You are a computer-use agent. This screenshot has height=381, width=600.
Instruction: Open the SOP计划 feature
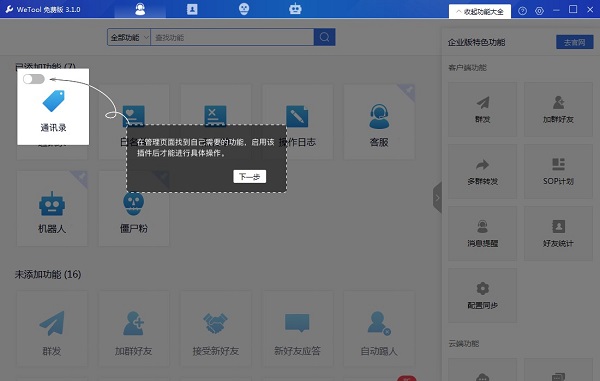click(558, 171)
